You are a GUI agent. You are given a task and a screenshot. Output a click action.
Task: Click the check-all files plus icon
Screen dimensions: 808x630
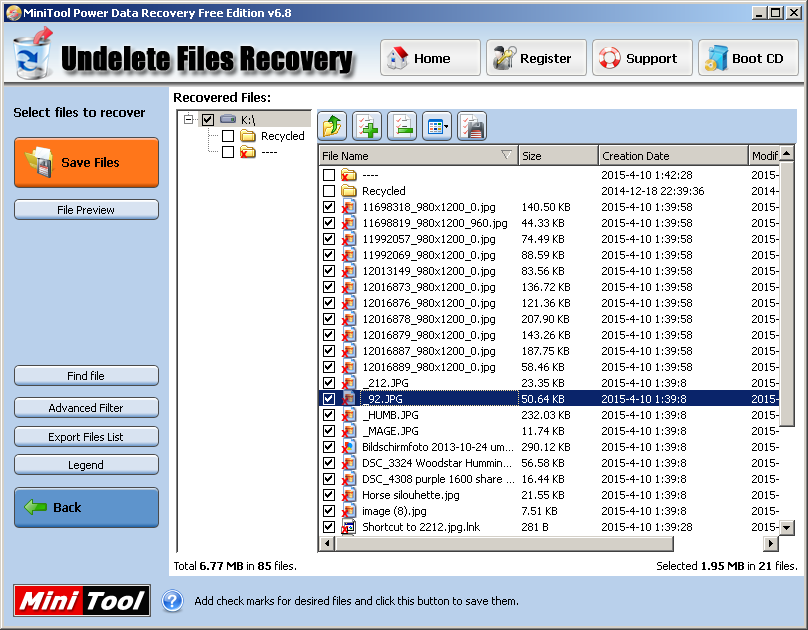(x=367, y=126)
